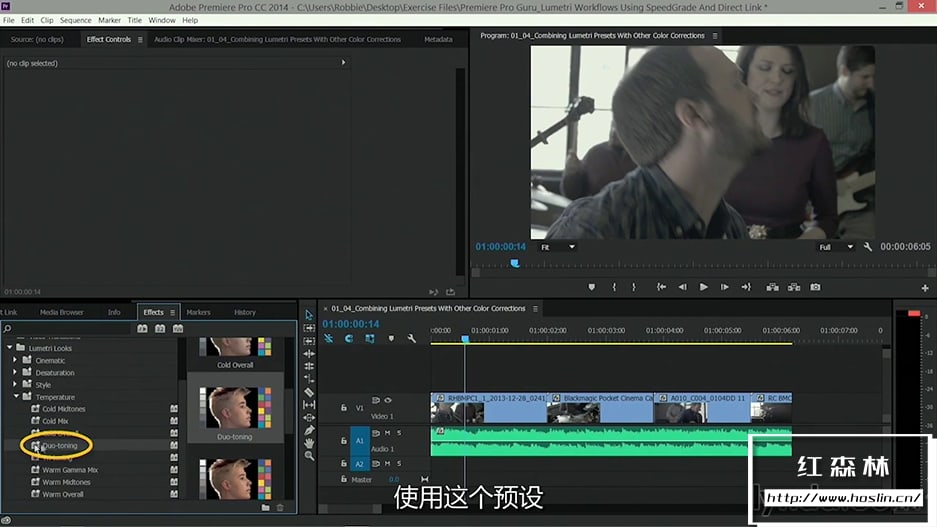Open timeline sequence panel menu

click(535, 309)
